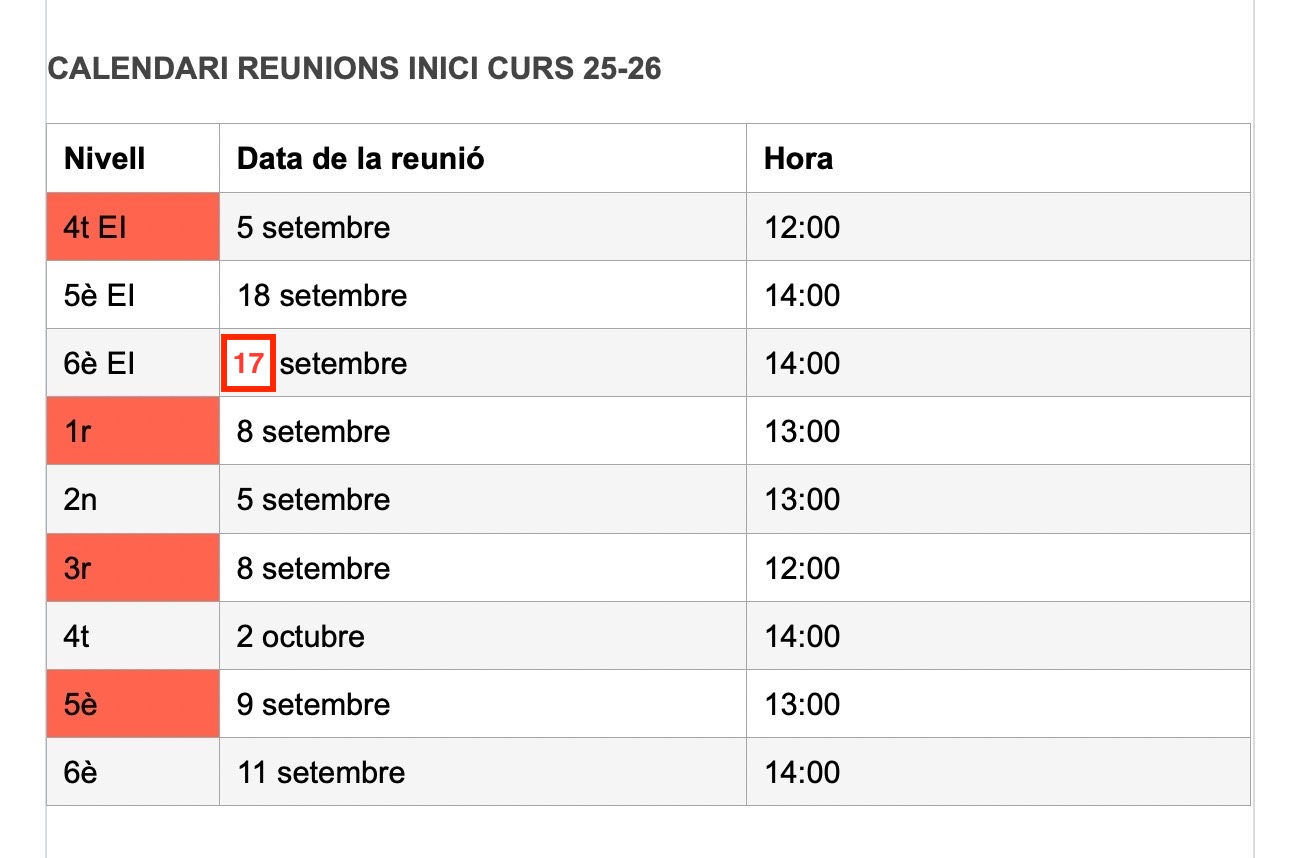Select the 14:00 time in the last 6è row
Image resolution: width=1314 pixels, height=858 pixels.
point(802,772)
